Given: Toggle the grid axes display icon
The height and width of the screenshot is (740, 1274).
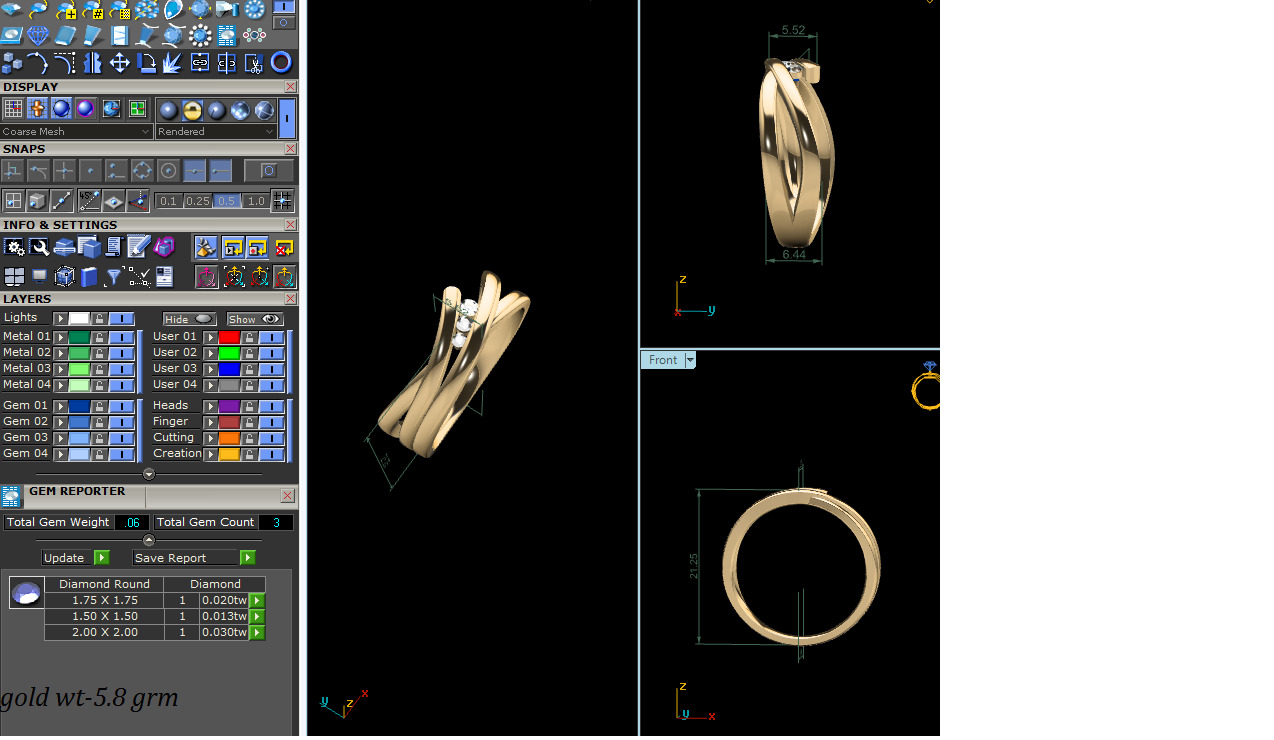Looking at the screenshot, I should 13,109.
